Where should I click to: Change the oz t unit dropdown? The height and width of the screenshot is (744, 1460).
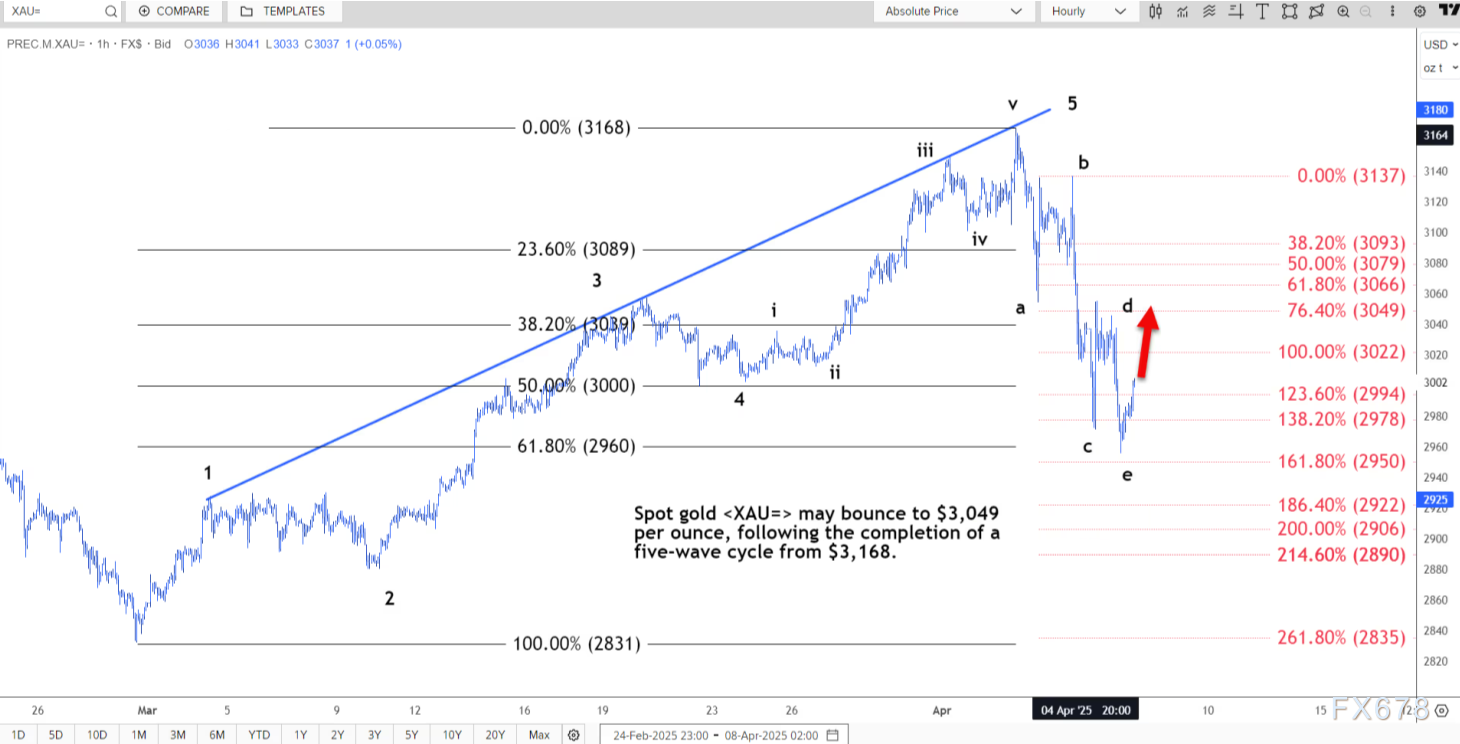(1439, 68)
